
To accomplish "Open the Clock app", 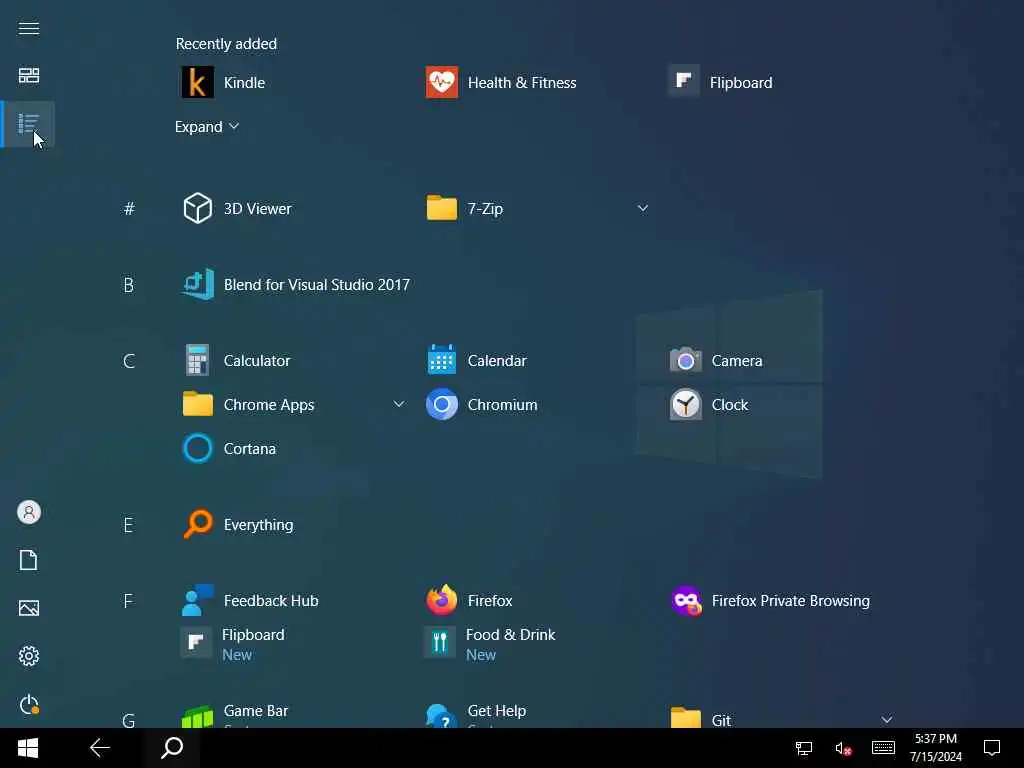I will coord(709,405).
